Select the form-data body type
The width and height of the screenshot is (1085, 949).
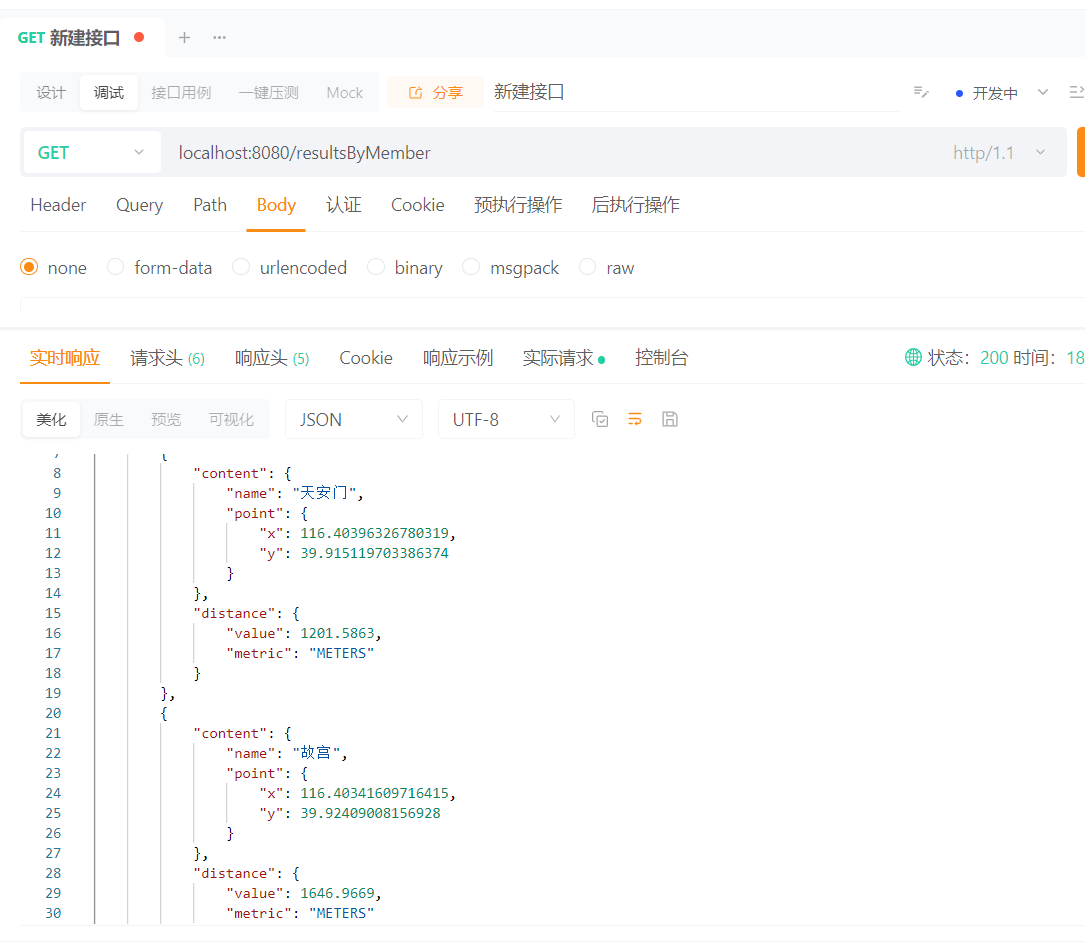click(x=116, y=267)
